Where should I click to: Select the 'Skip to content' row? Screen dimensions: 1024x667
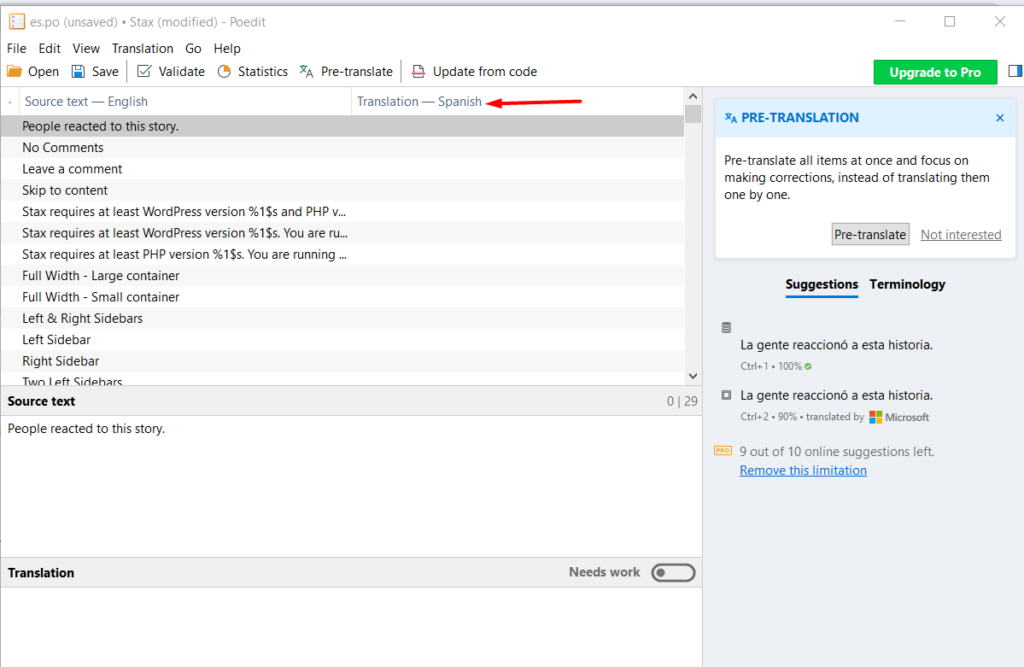click(x=342, y=190)
